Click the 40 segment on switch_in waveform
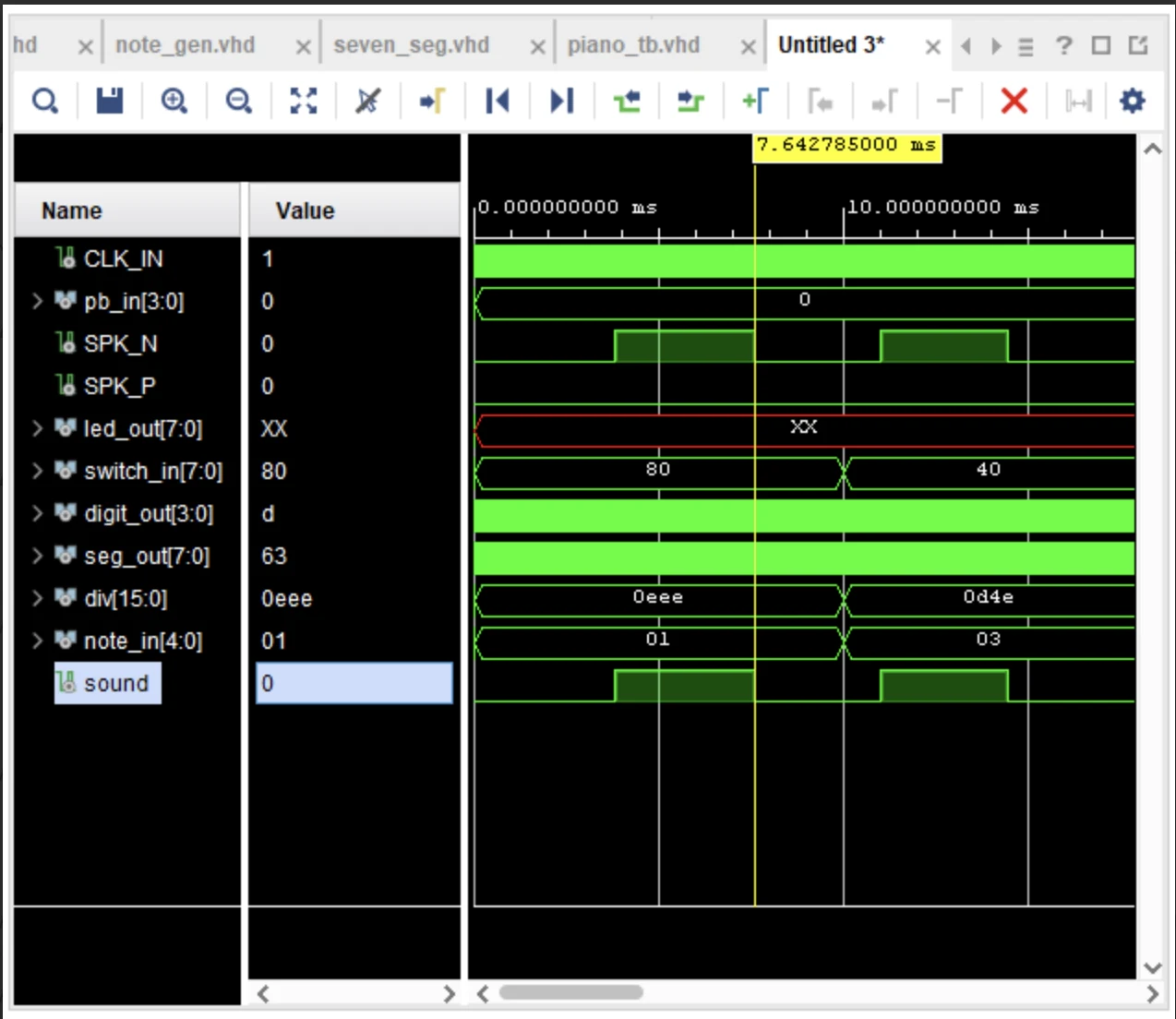Image resolution: width=1176 pixels, height=1019 pixels. 989,471
